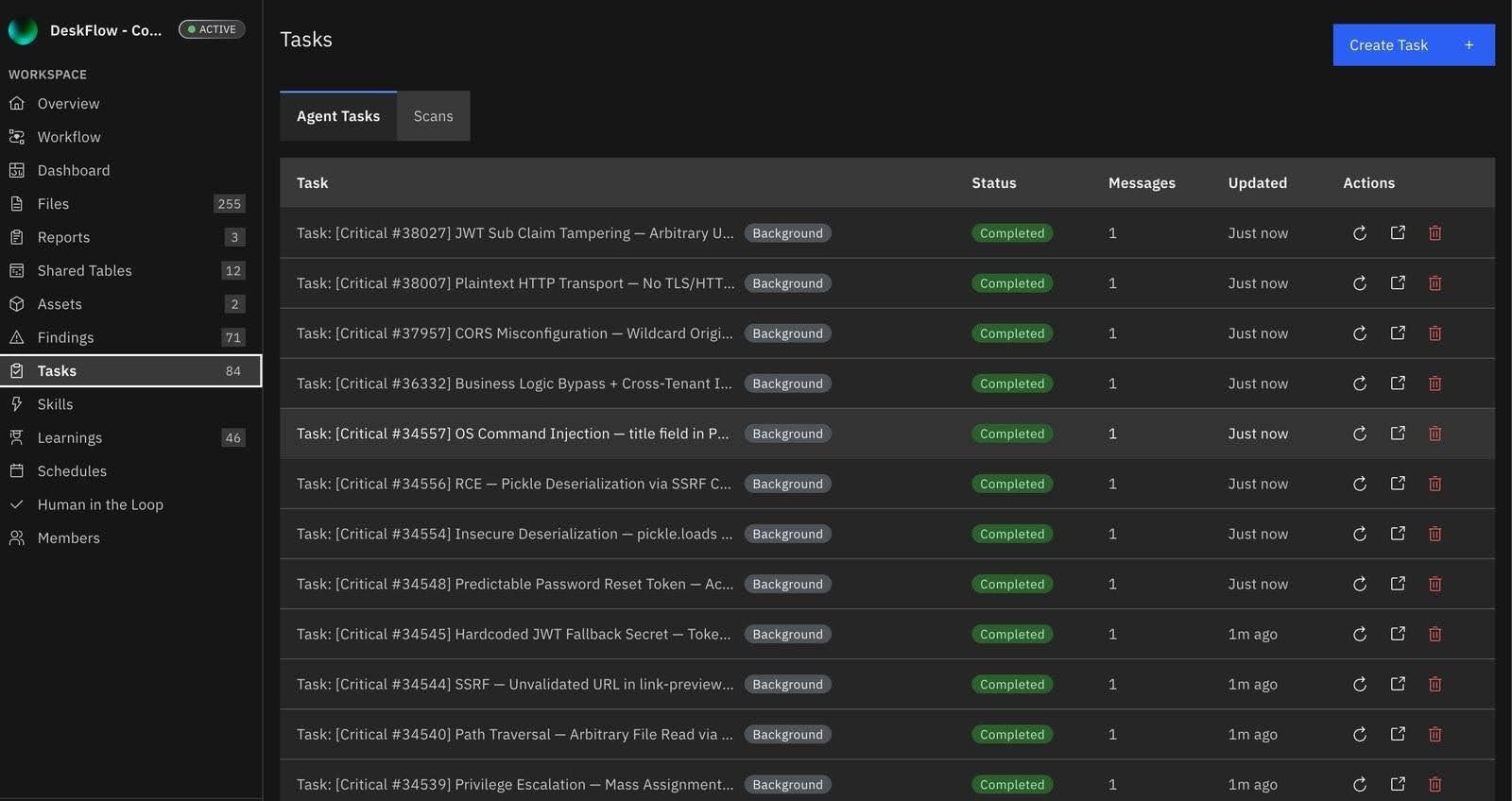The height and width of the screenshot is (801, 1512).
Task: Delete task #34540 Path Traversal
Action: pos(1435,733)
